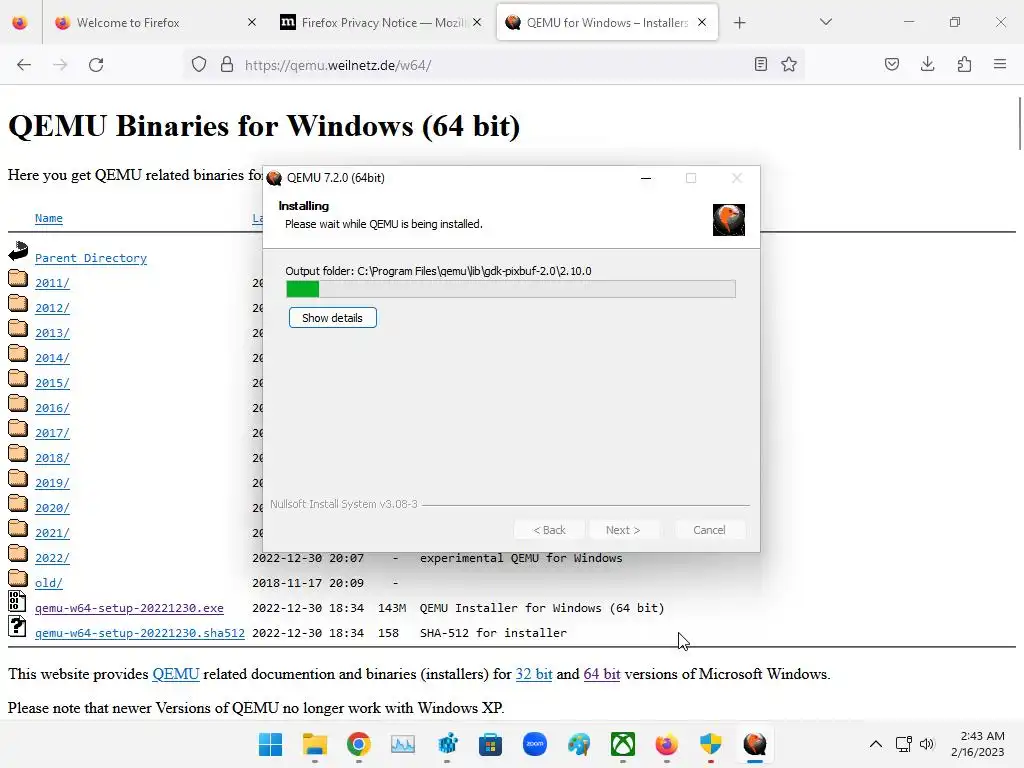Open the 2021/ folder
This screenshot has height=768, width=1024.
52,533
